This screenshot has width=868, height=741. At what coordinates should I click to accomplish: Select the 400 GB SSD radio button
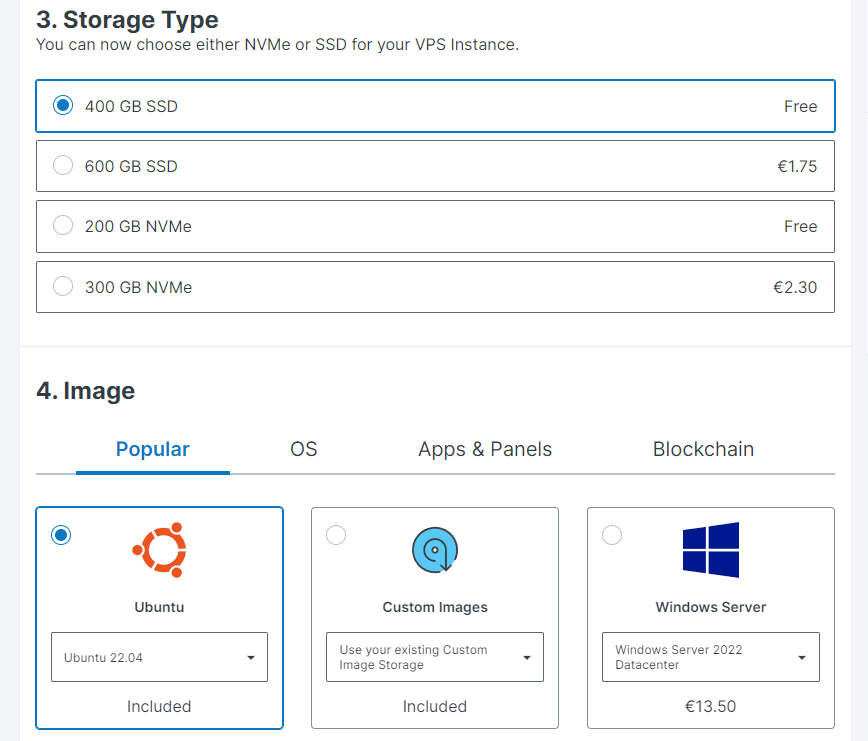tap(63, 106)
